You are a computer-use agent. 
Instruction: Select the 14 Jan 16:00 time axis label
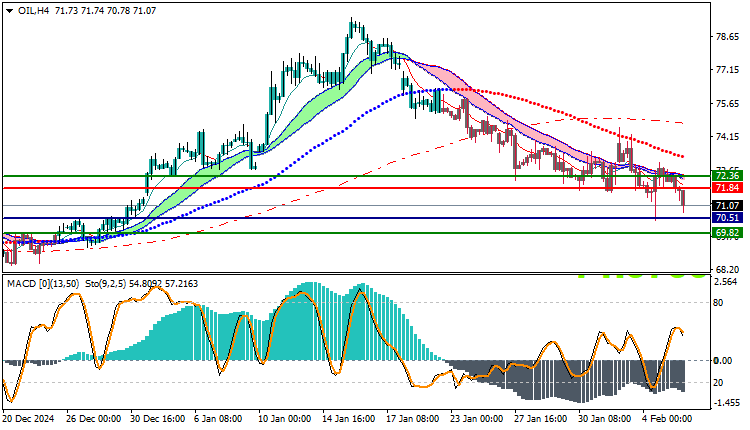[349, 419]
